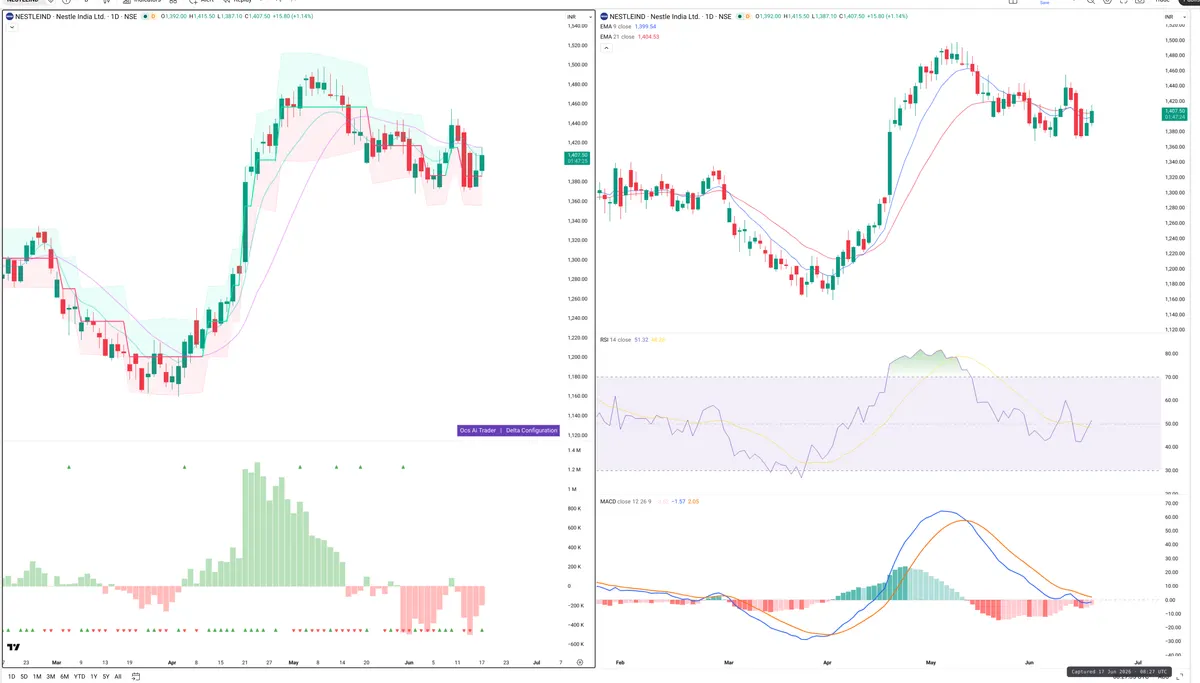Click left chart current price label 1,407.50
This screenshot has height=683, width=1200.
tap(577, 158)
